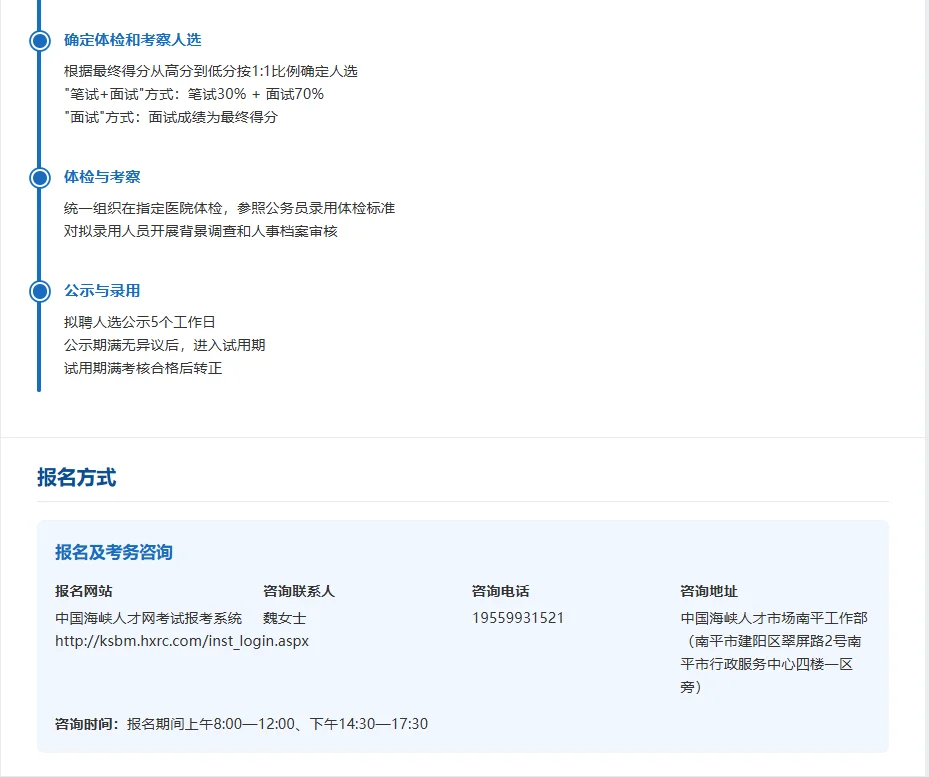Select the 报名及考务咨询 heading

(113, 552)
